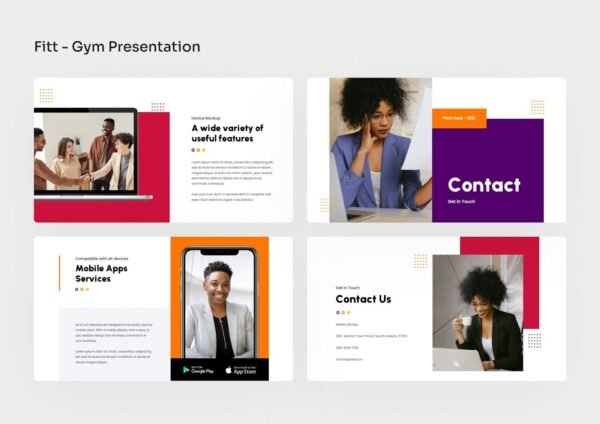Screen dimensions: 600x424
Task: Click the large white 'Contact' text
Action: pyautogui.click(x=484, y=185)
